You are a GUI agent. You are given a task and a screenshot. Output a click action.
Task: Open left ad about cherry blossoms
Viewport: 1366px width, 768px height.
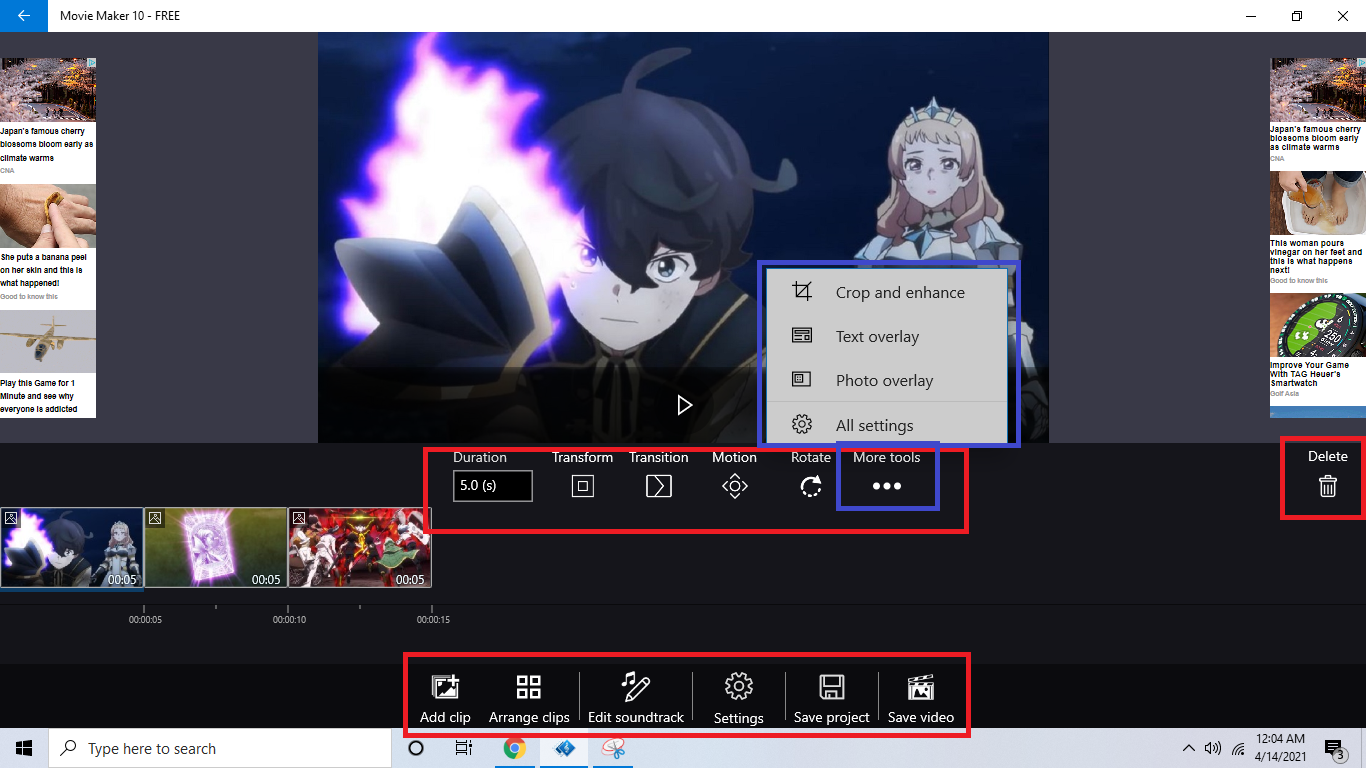tap(48, 115)
